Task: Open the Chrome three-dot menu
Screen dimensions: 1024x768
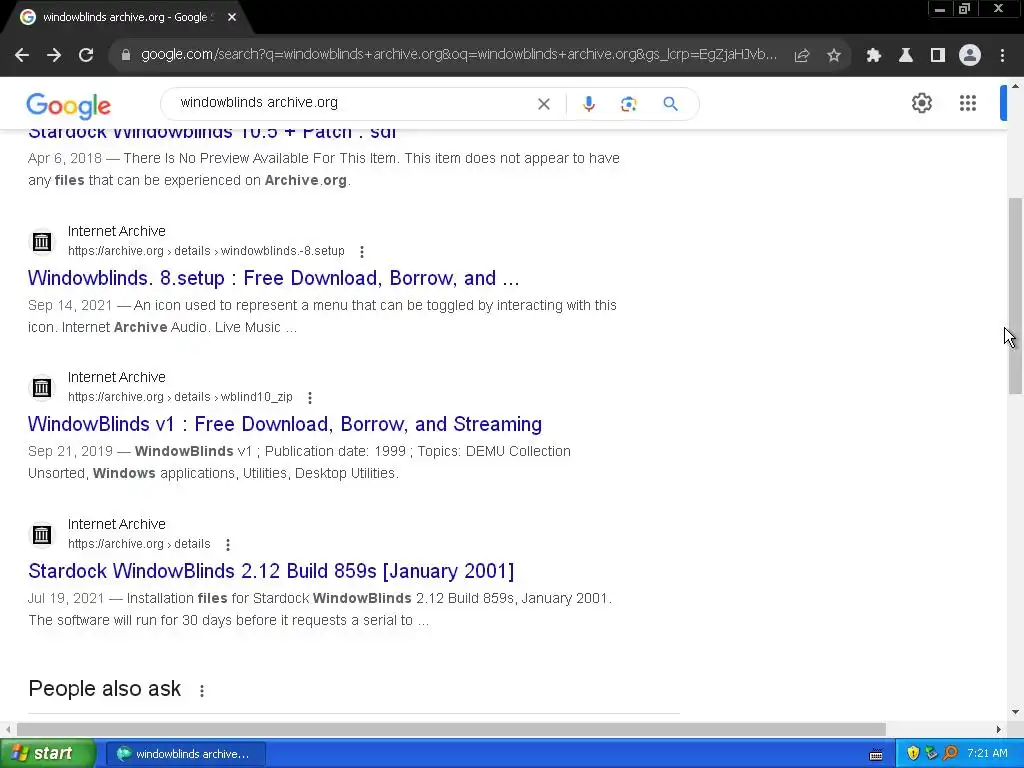Action: [1002, 56]
